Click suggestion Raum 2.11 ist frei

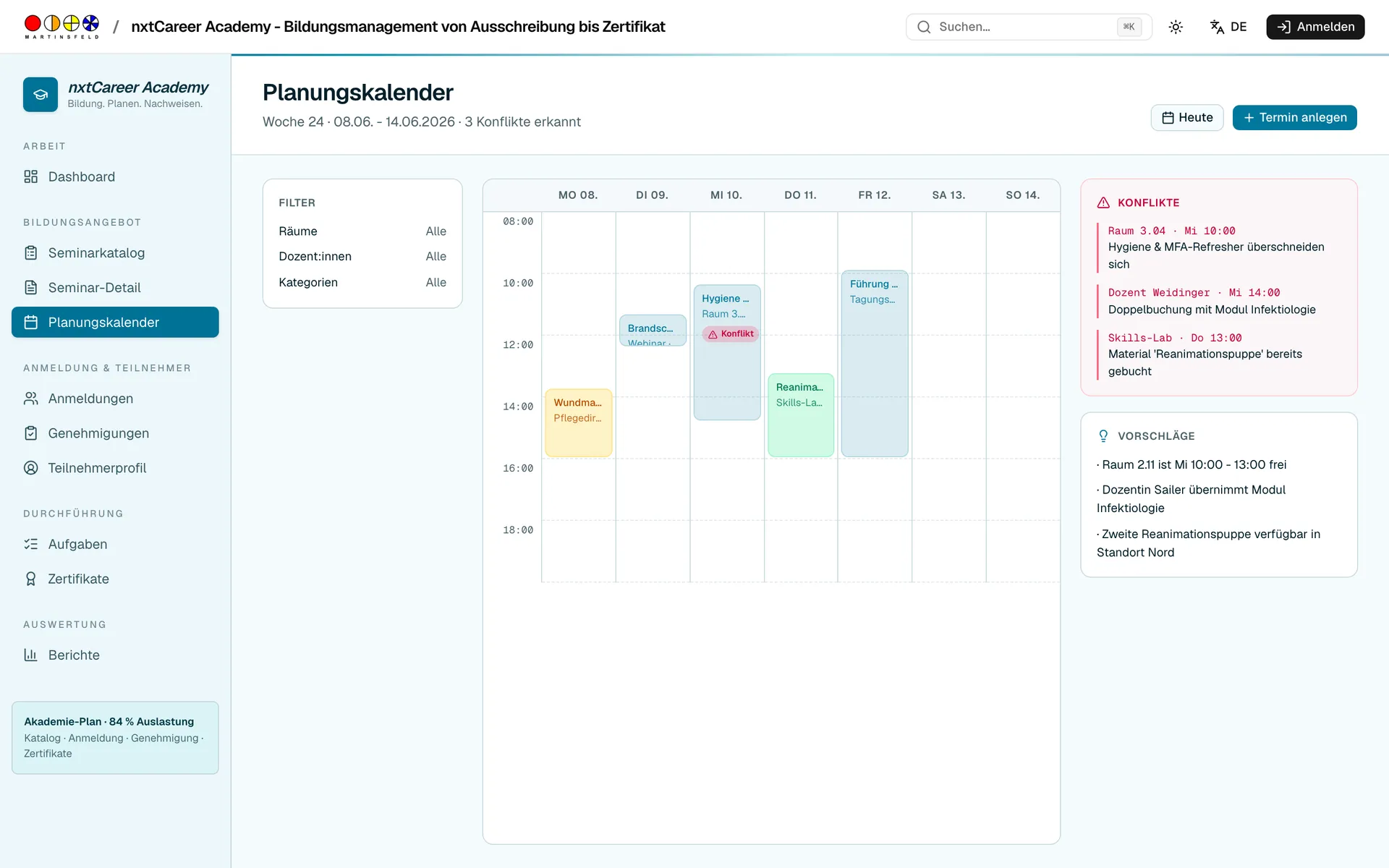1192,465
